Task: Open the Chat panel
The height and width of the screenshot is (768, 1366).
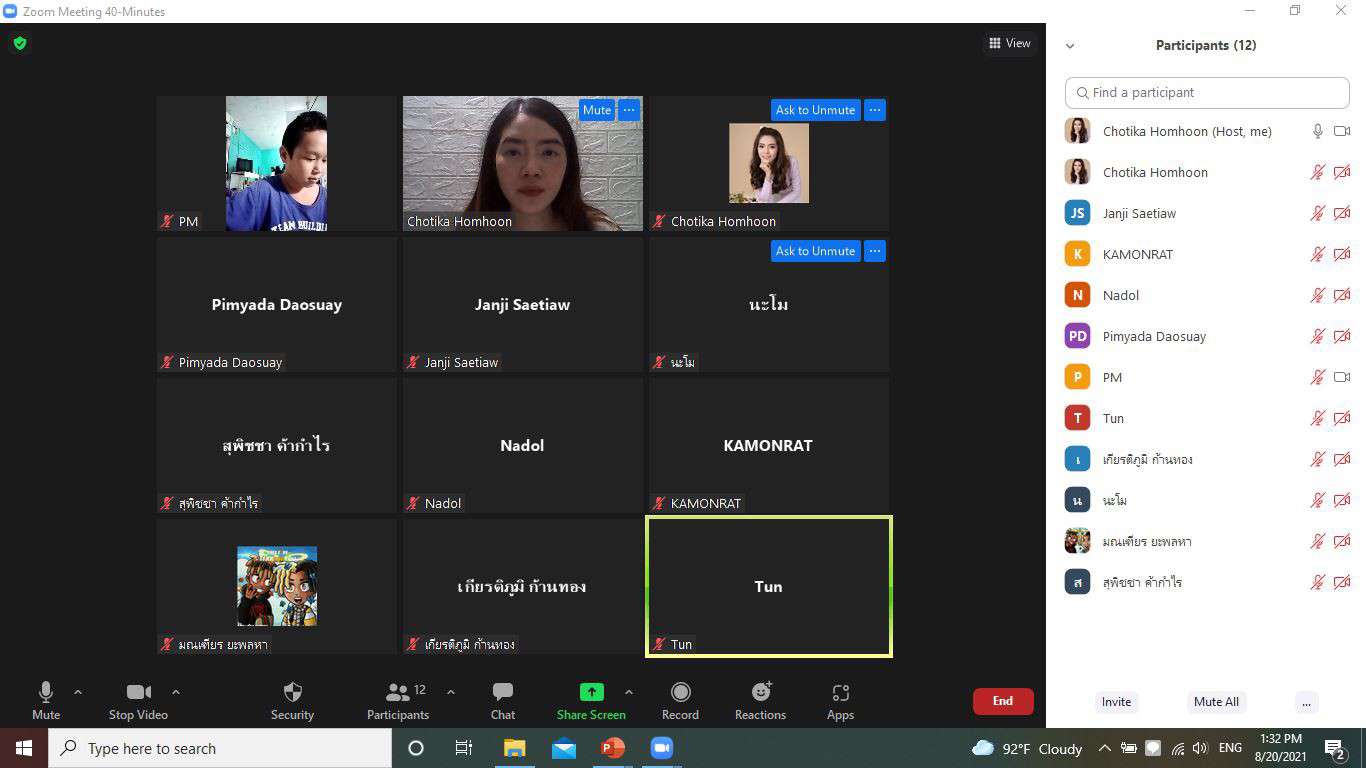Action: point(503,692)
